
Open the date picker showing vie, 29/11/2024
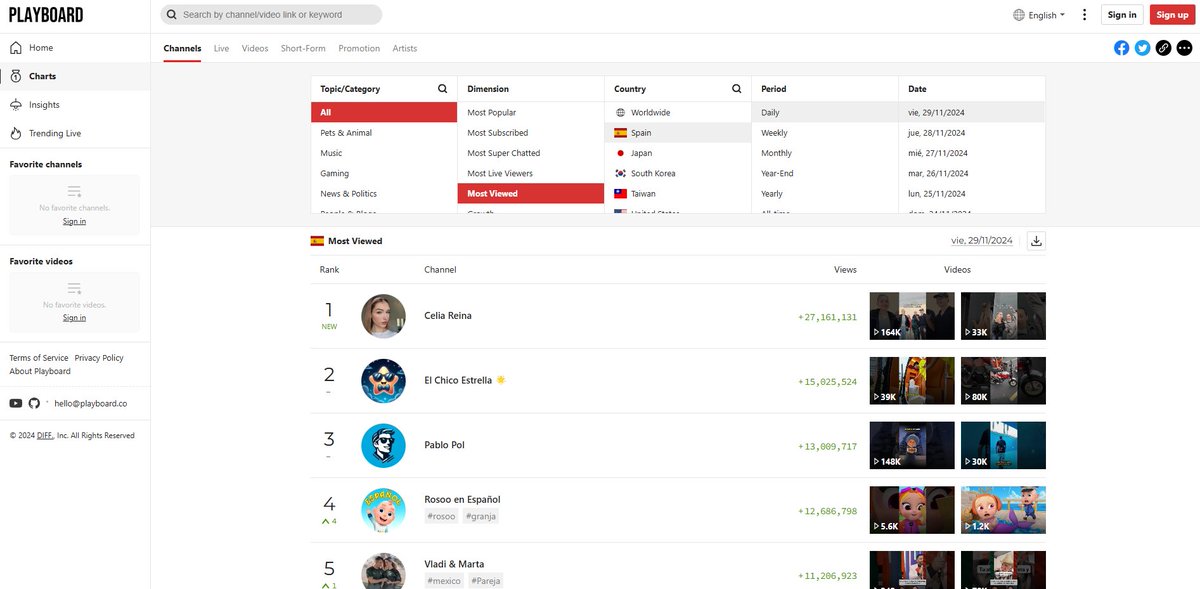click(x=982, y=241)
